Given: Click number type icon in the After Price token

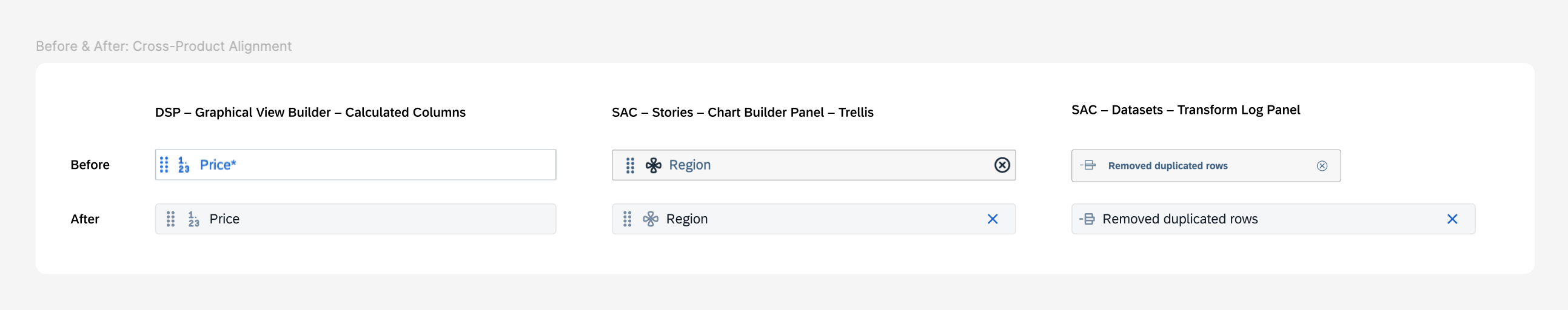Looking at the screenshot, I should 193,219.
